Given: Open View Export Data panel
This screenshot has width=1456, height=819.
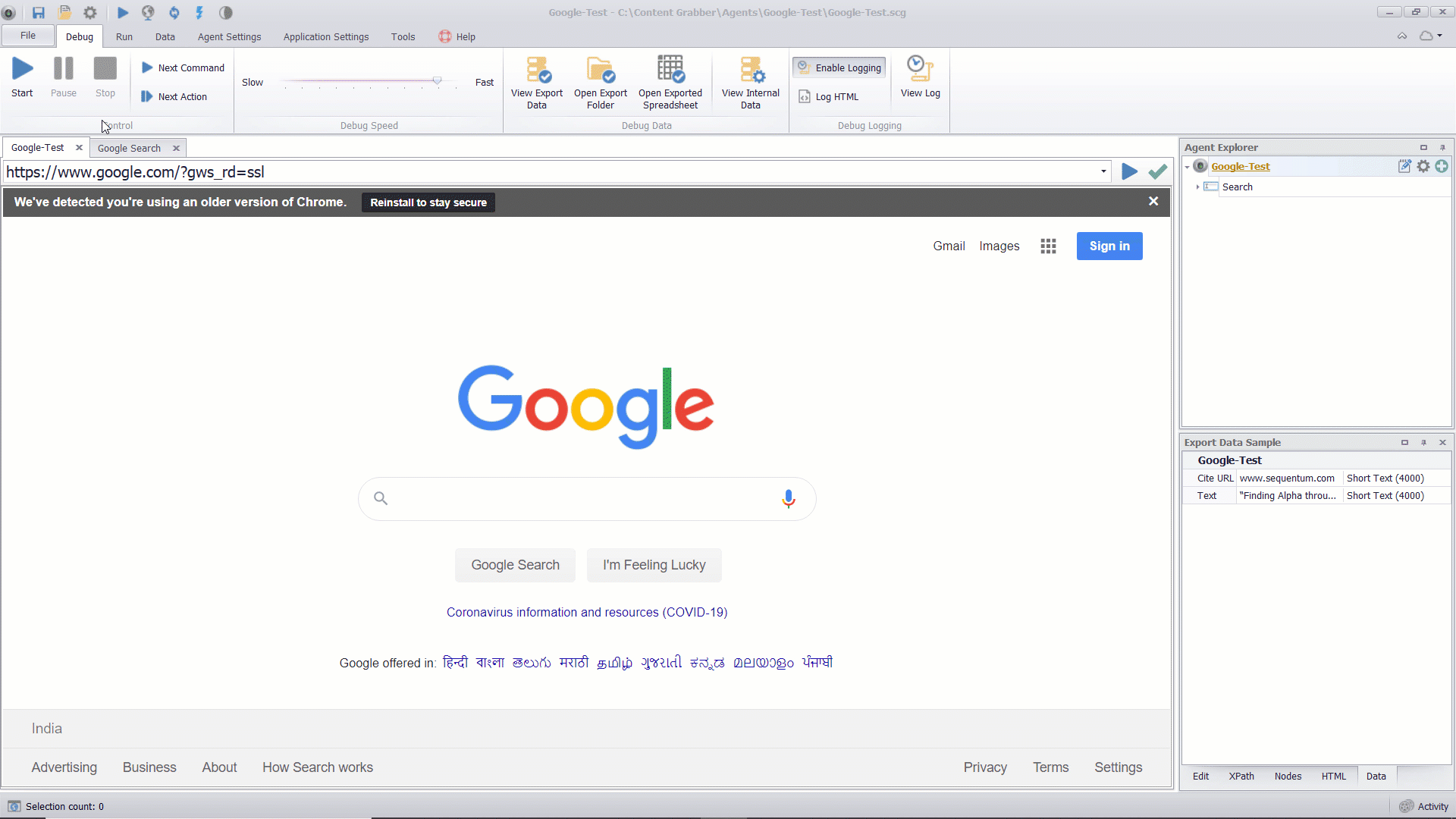Looking at the screenshot, I should point(537,83).
